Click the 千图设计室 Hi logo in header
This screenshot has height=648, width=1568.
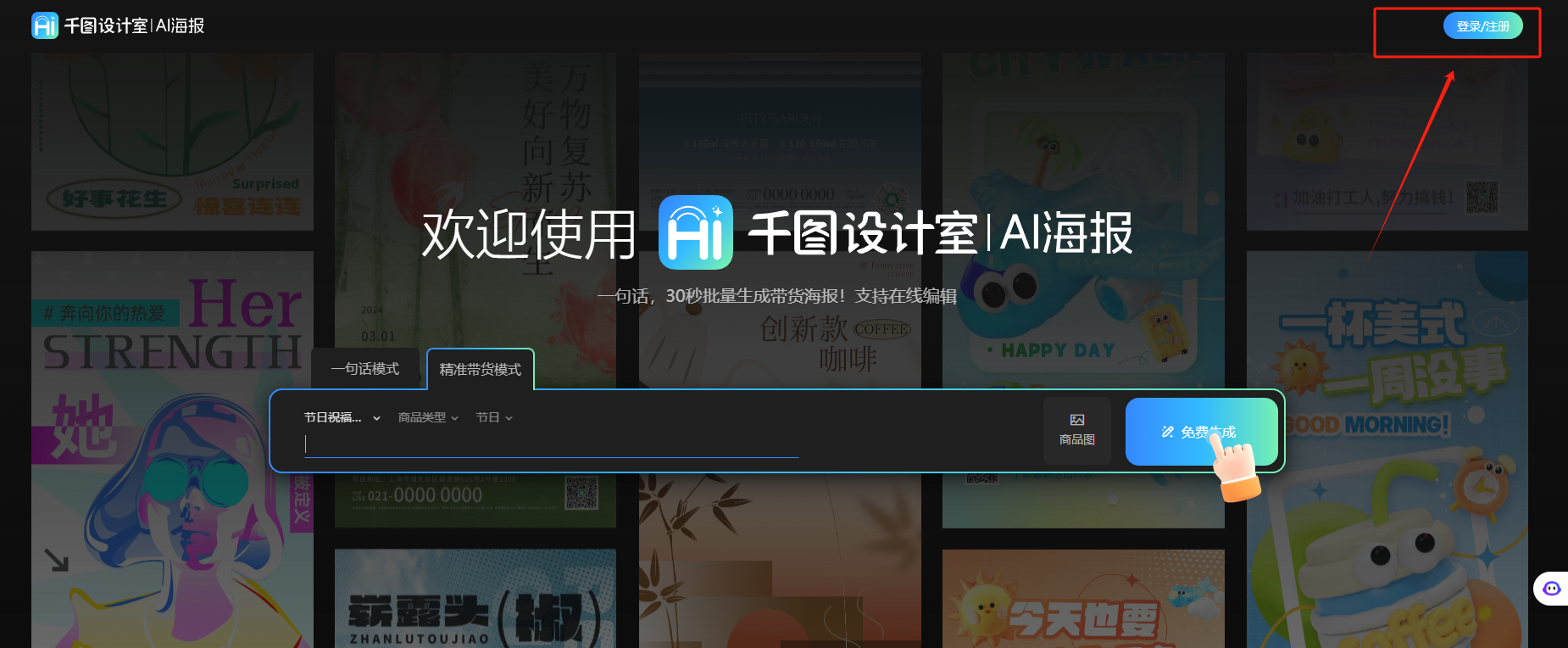point(44,25)
